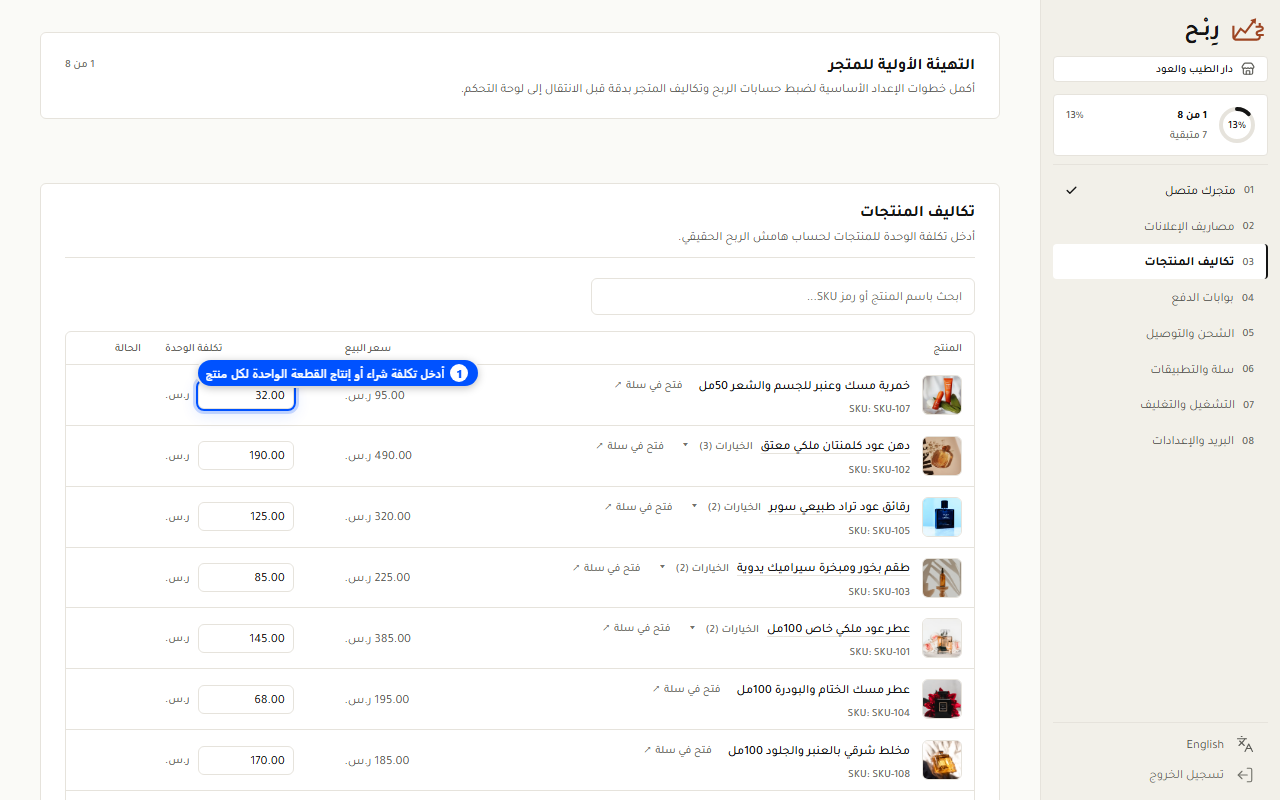Viewport: 1280px width, 800px height.
Task: Focus the product name or SKU search field
Action: (783, 296)
